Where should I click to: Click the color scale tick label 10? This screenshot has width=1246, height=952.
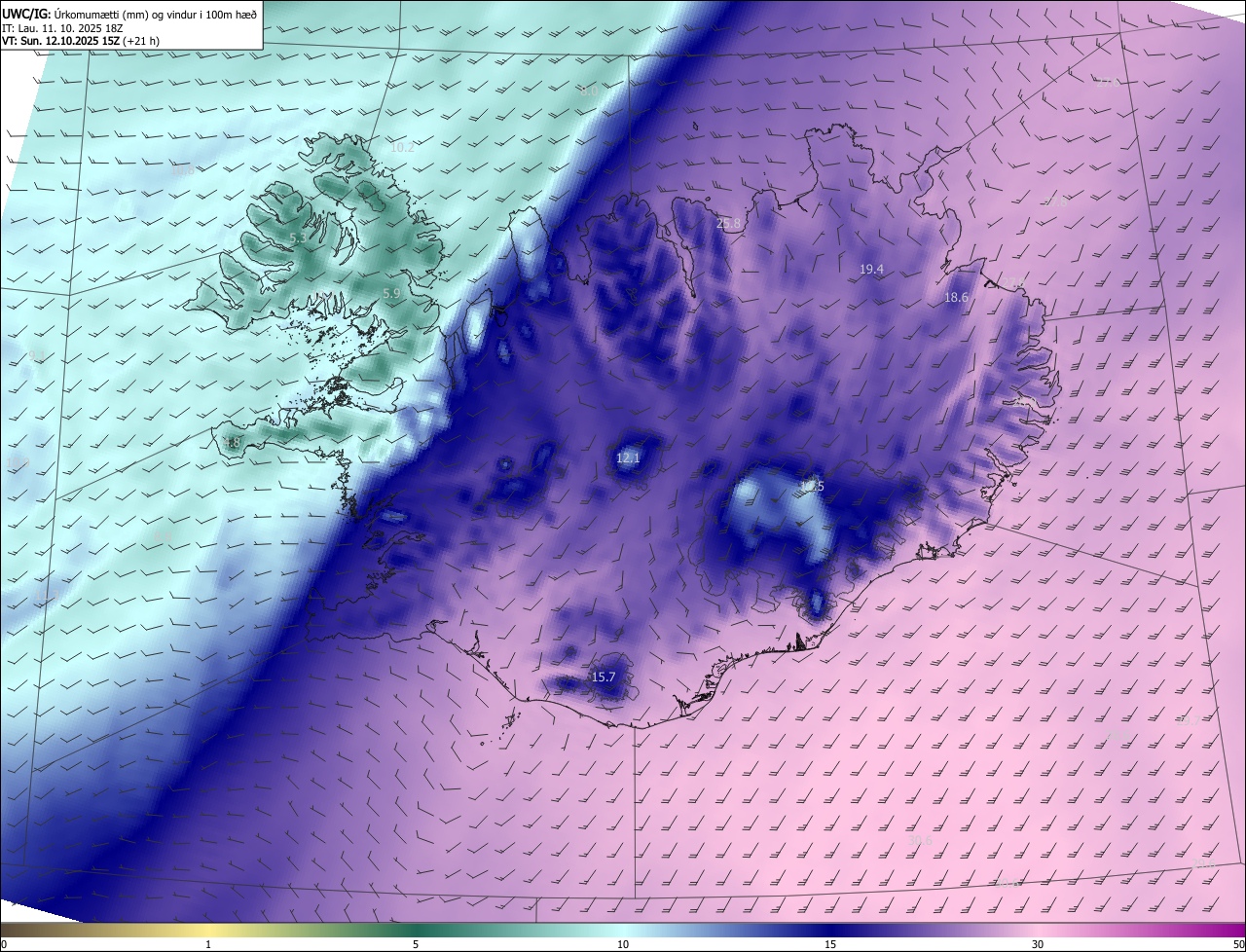[623, 944]
